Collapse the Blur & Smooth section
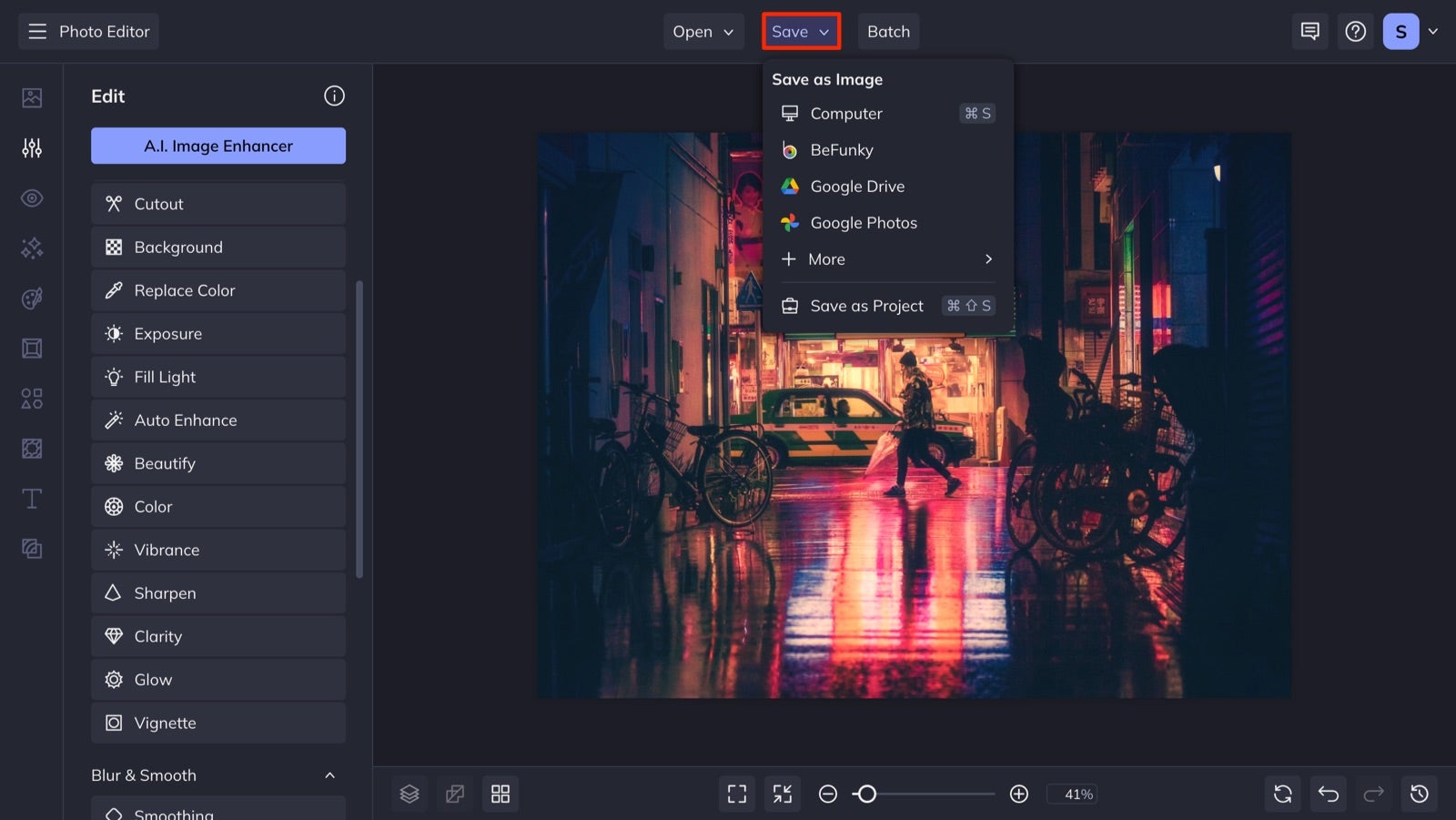This screenshot has height=820, width=1456. click(x=331, y=774)
